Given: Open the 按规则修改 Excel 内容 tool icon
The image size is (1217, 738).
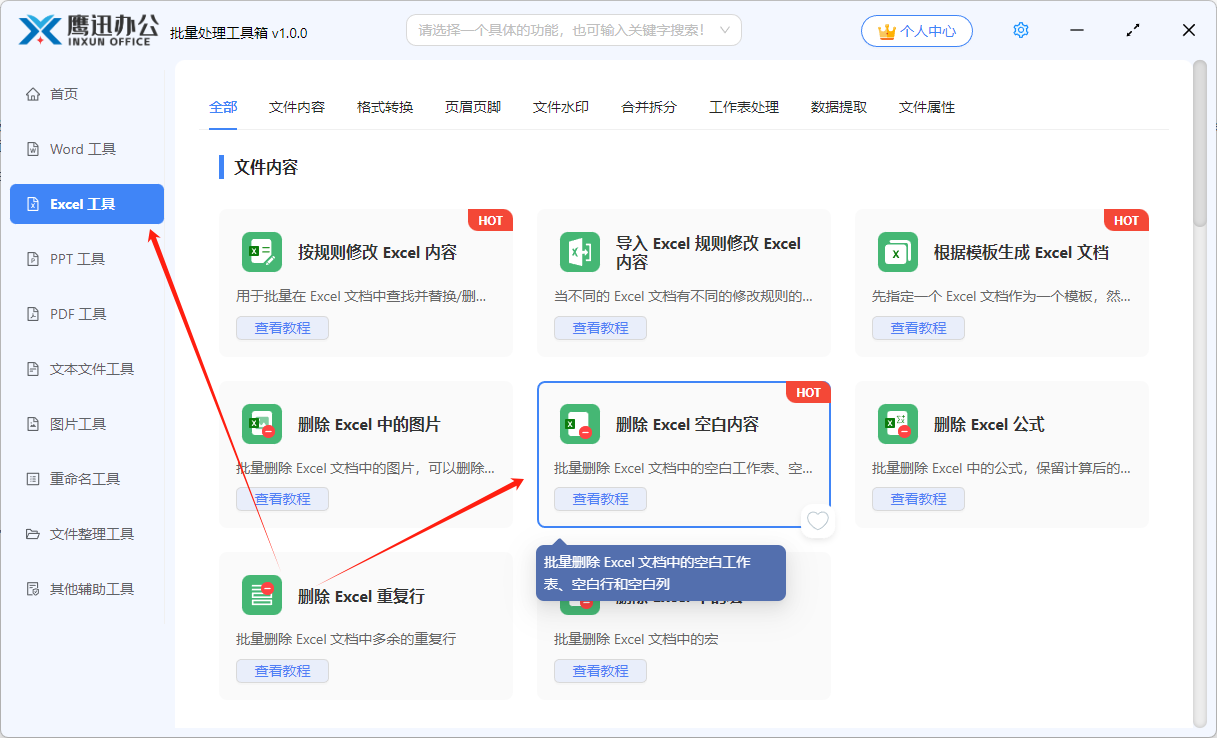Looking at the screenshot, I should point(261,252).
